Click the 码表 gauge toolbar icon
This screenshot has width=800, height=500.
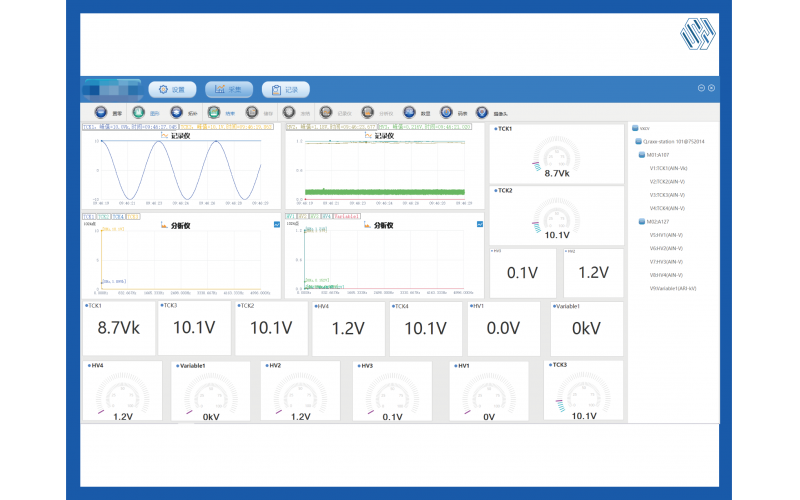coord(446,113)
